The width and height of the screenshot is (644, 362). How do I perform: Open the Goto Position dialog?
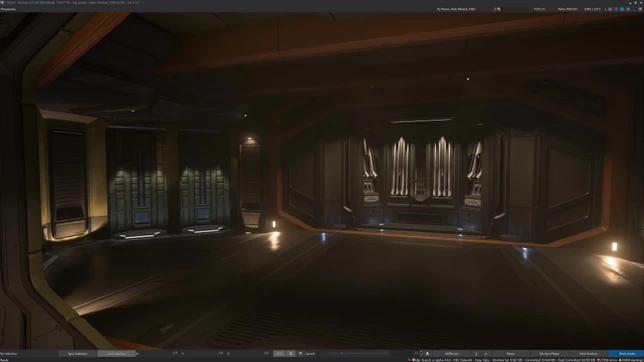point(588,353)
